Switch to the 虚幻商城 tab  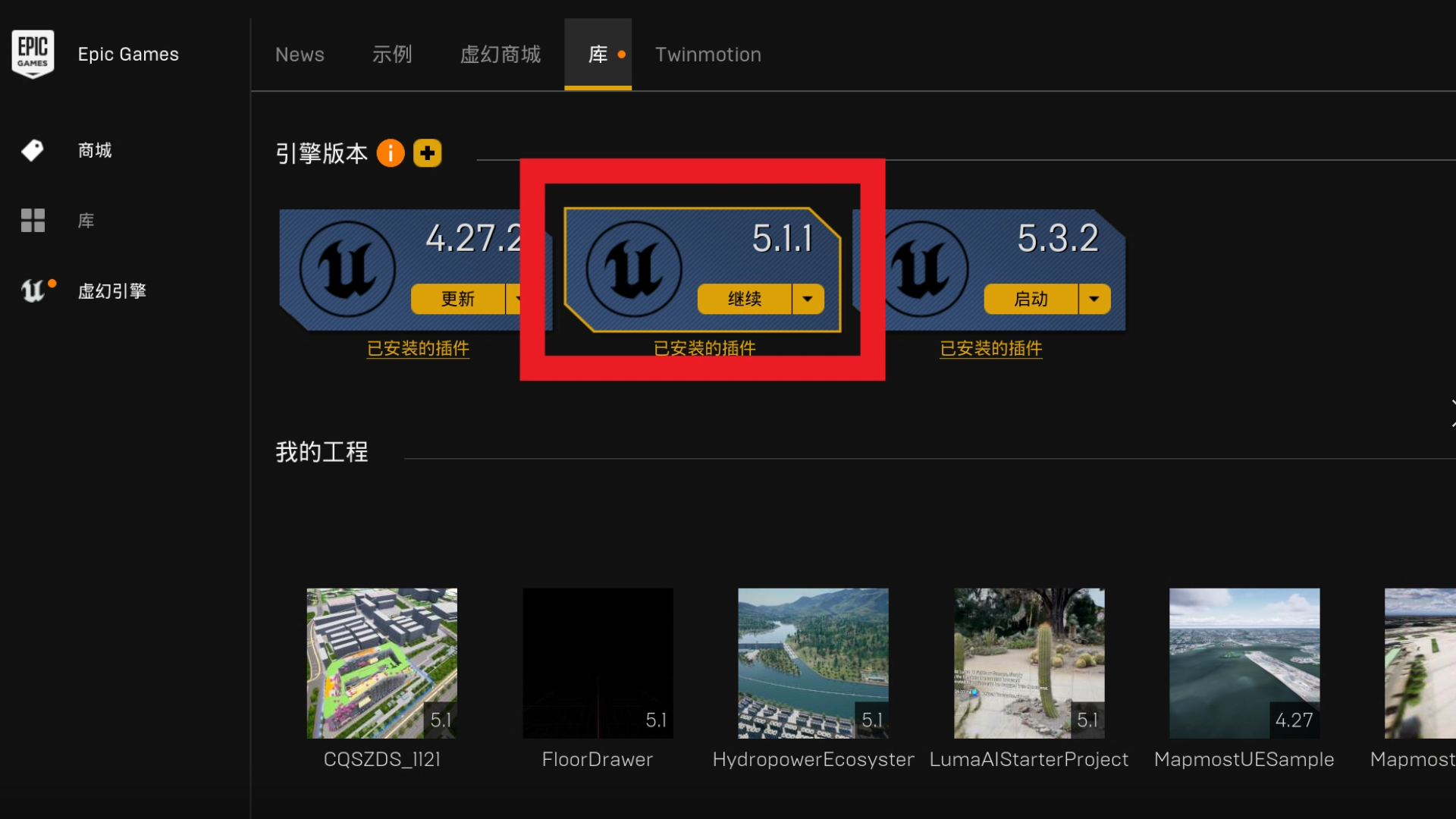tap(500, 55)
